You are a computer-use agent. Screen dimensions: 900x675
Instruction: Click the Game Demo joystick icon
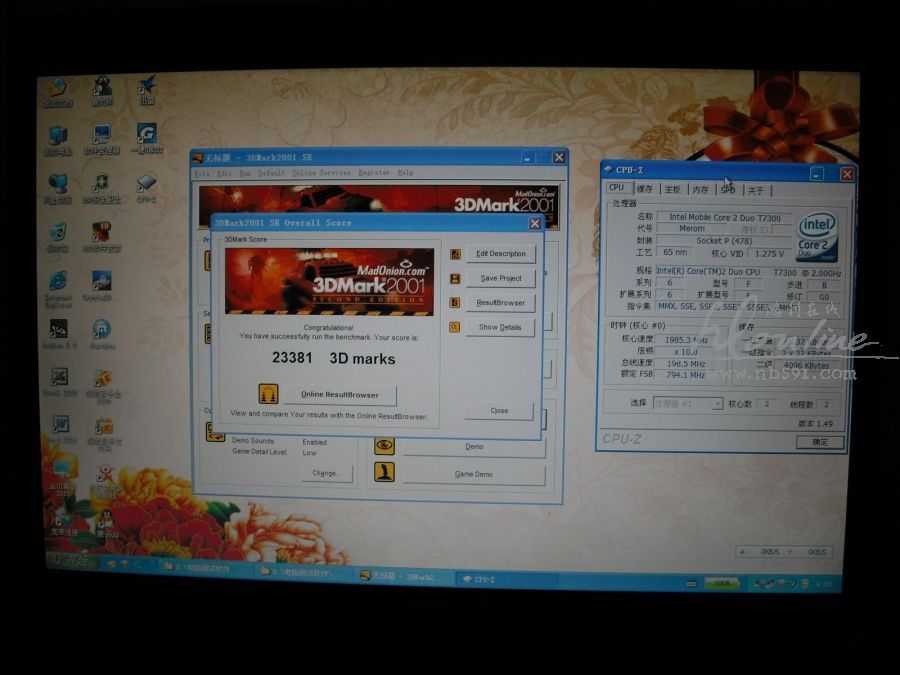pyautogui.click(x=384, y=473)
